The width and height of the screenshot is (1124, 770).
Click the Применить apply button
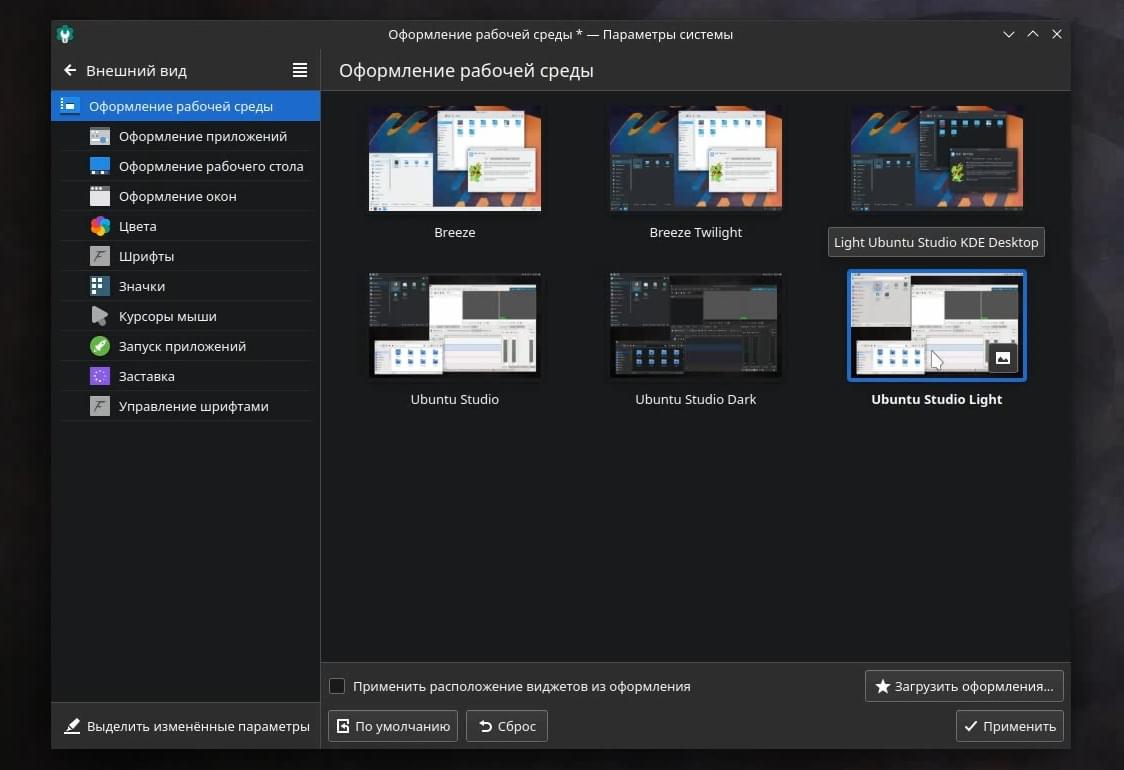1009,726
